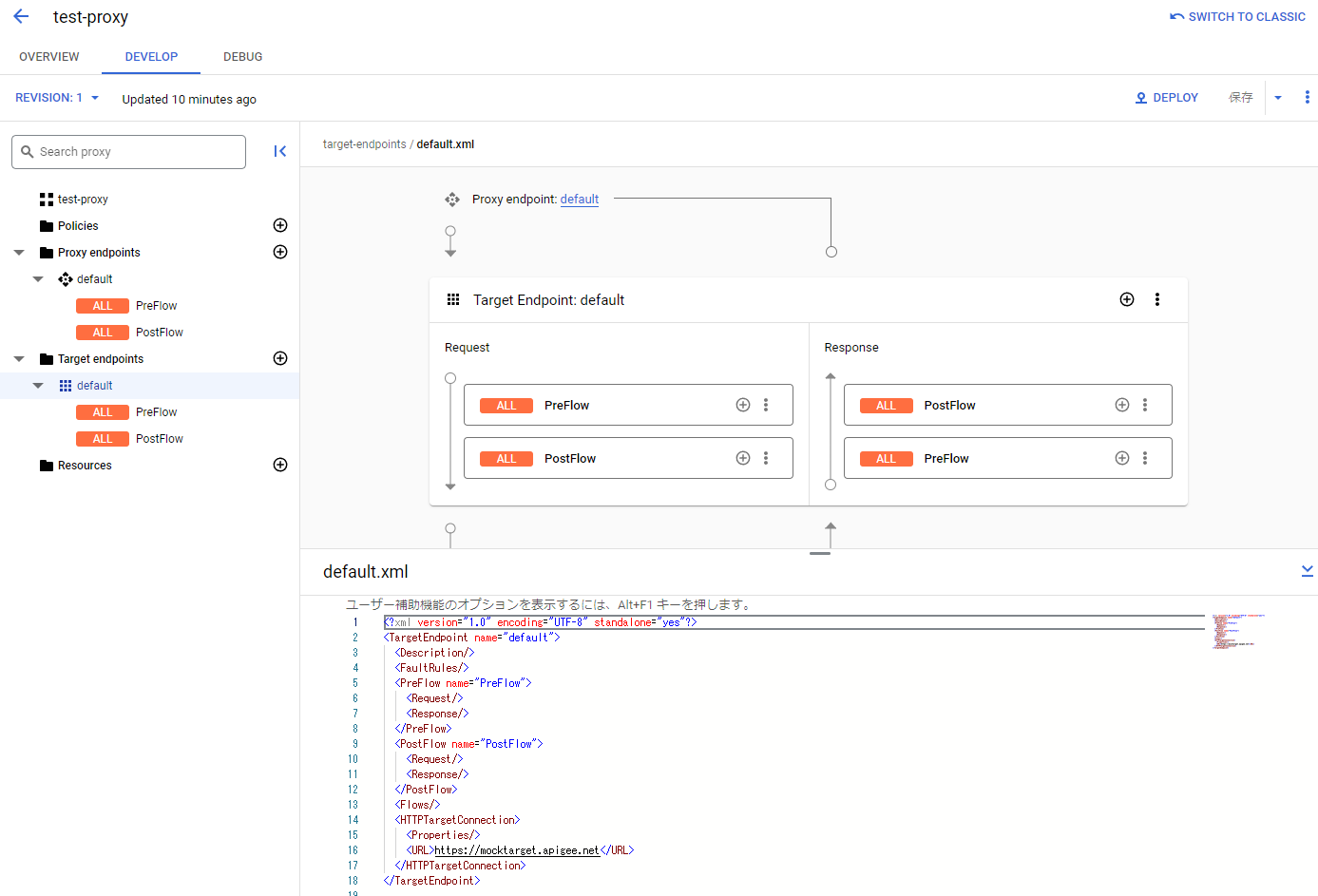Click the XML declaration on line 1
The image size is (1318, 896).
tap(540, 622)
